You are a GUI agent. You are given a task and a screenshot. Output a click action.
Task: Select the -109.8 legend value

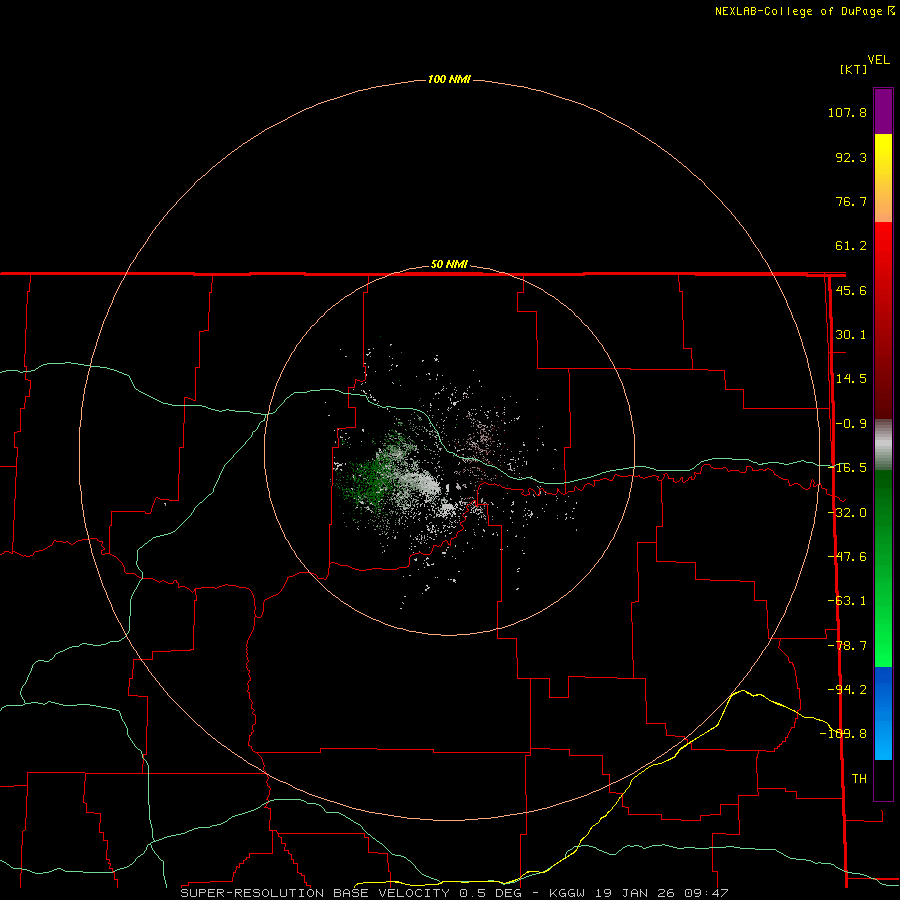843,734
